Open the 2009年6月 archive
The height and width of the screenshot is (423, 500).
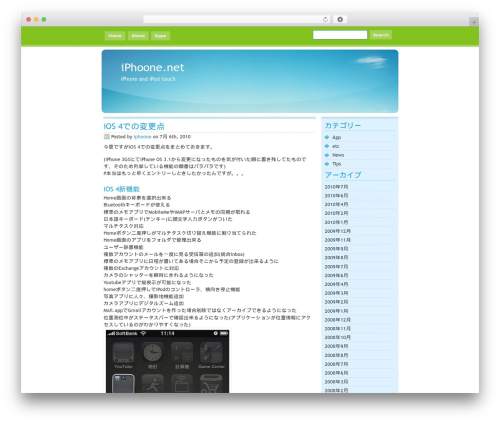336,275
